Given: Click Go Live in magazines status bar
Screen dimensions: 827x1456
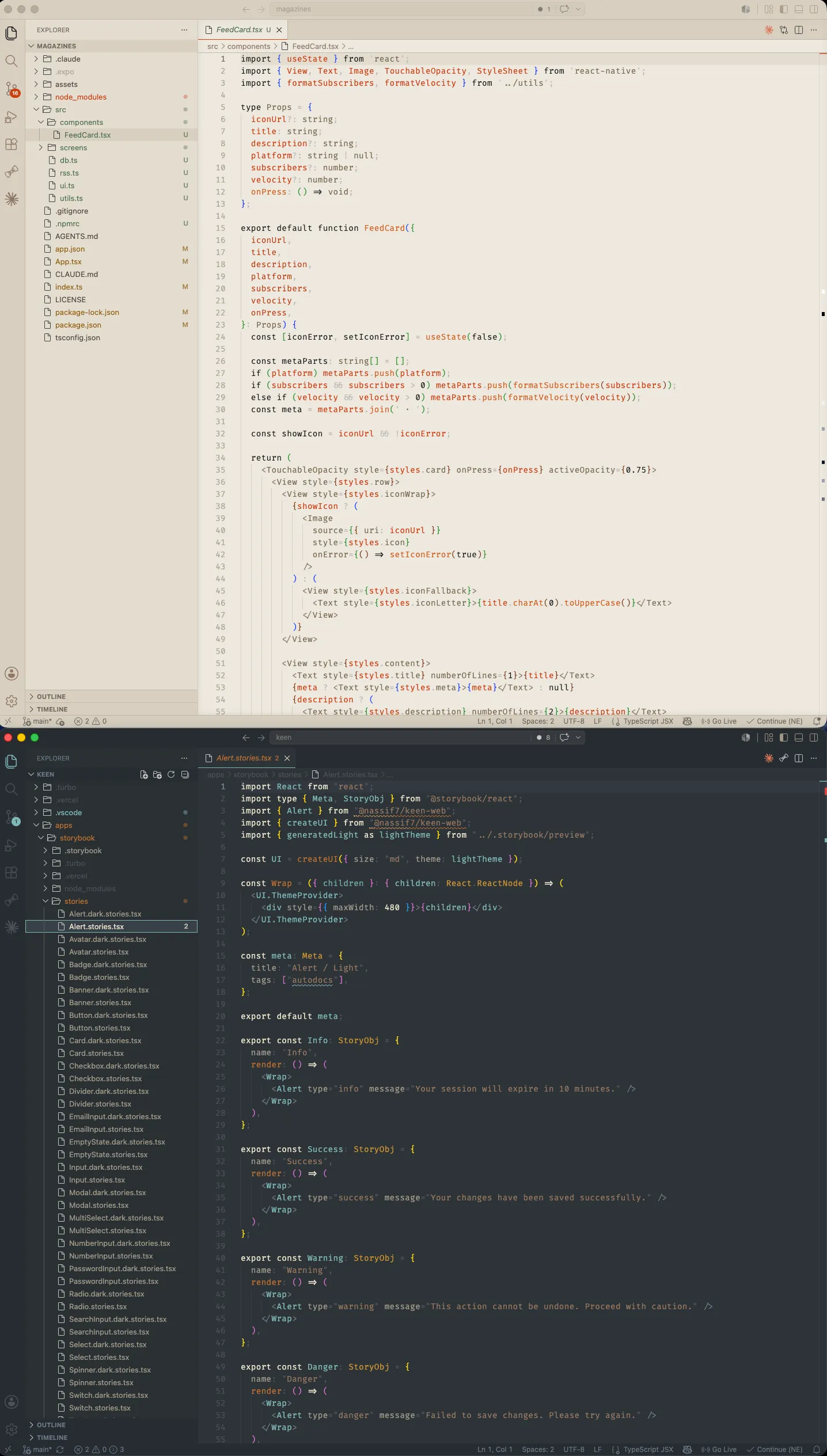Looking at the screenshot, I should pos(719,721).
